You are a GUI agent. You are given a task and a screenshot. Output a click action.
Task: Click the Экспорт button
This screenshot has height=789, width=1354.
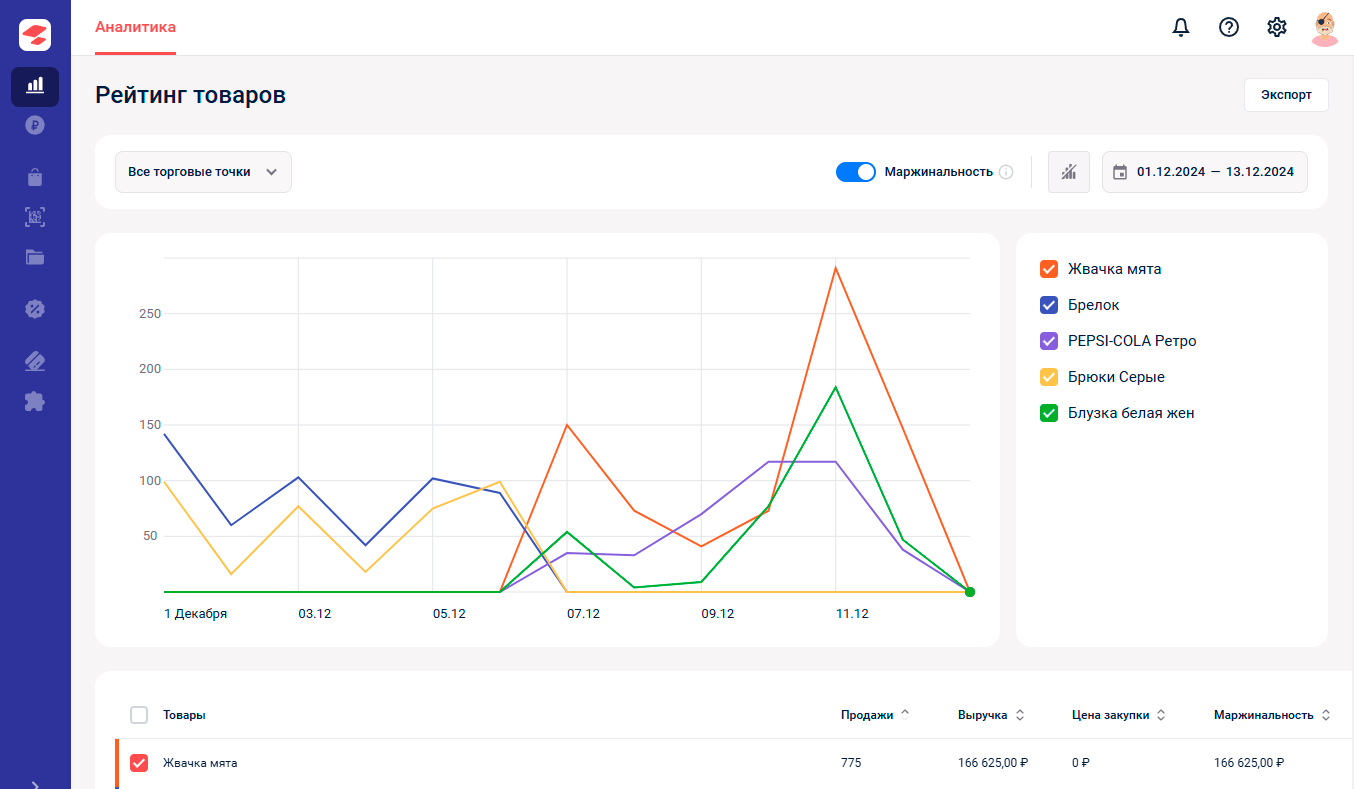coord(1286,95)
